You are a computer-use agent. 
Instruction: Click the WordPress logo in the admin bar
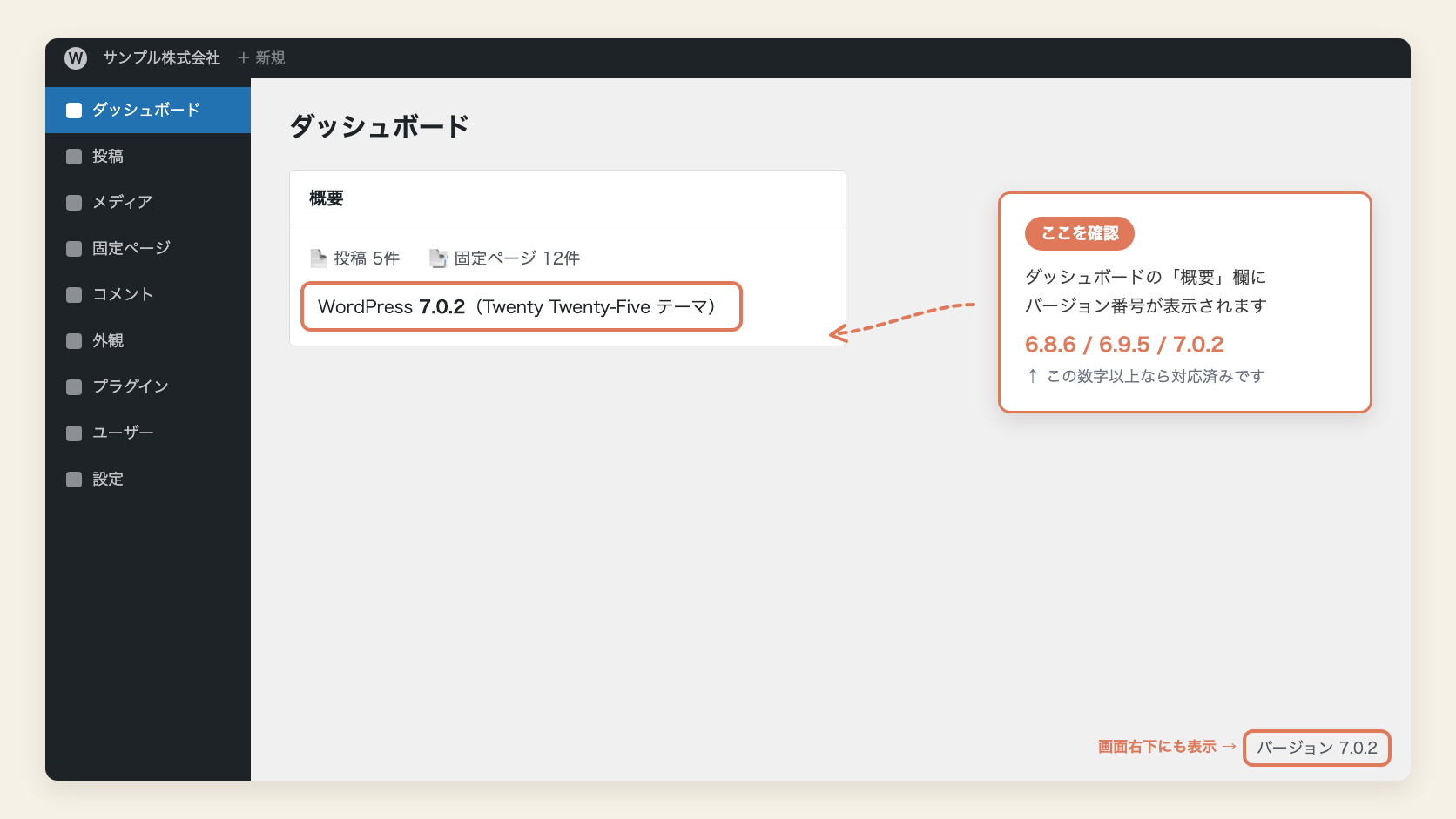click(x=76, y=58)
